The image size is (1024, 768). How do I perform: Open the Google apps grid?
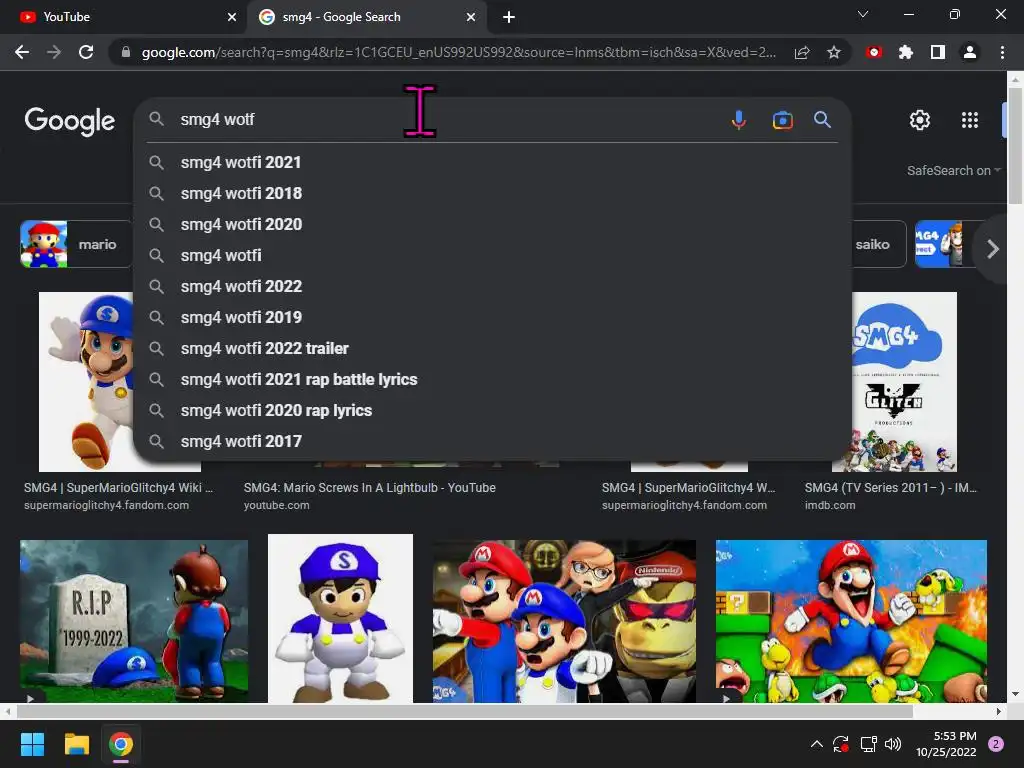coord(970,120)
